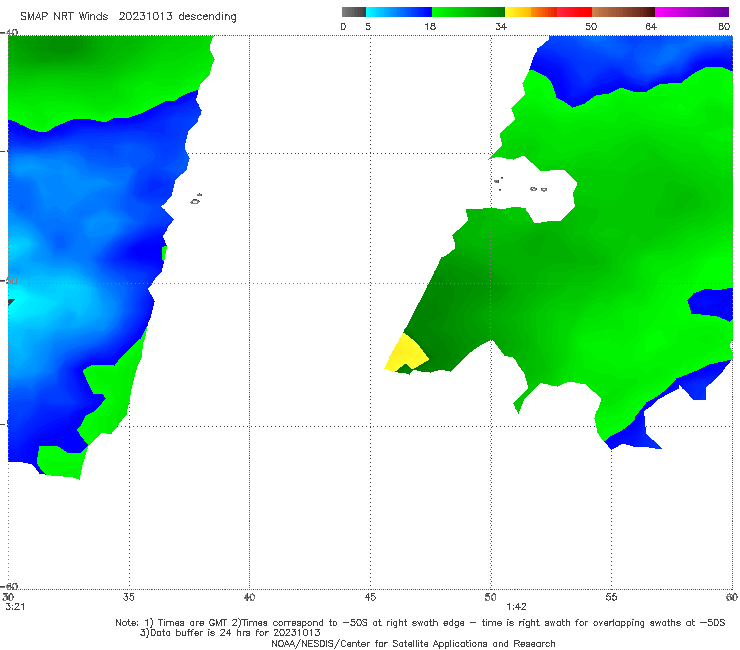The image size is (740, 650).
Task: Click the gray segment of the color bar
Action: click(354, 12)
